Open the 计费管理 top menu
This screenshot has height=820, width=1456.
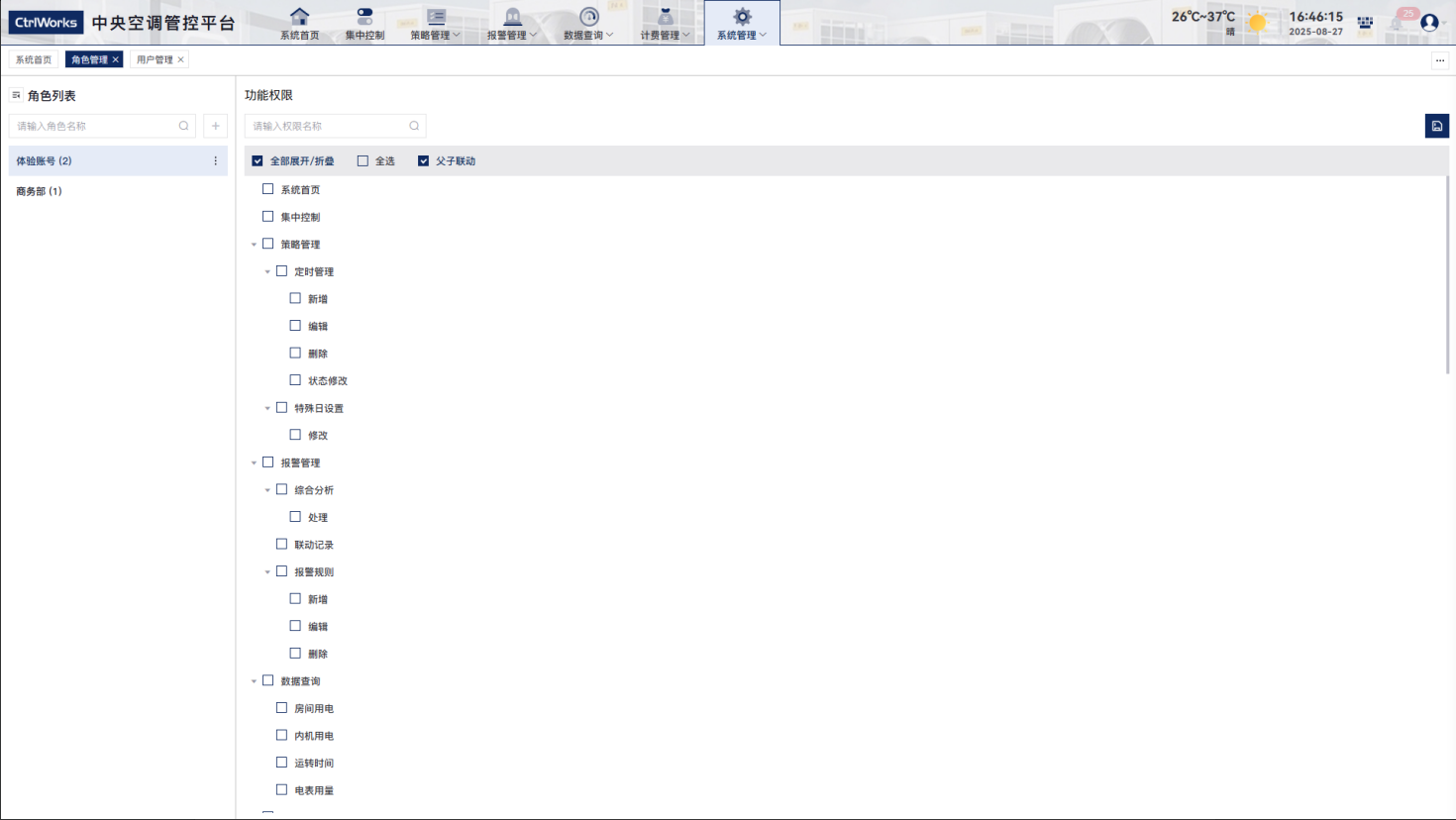tap(665, 23)
